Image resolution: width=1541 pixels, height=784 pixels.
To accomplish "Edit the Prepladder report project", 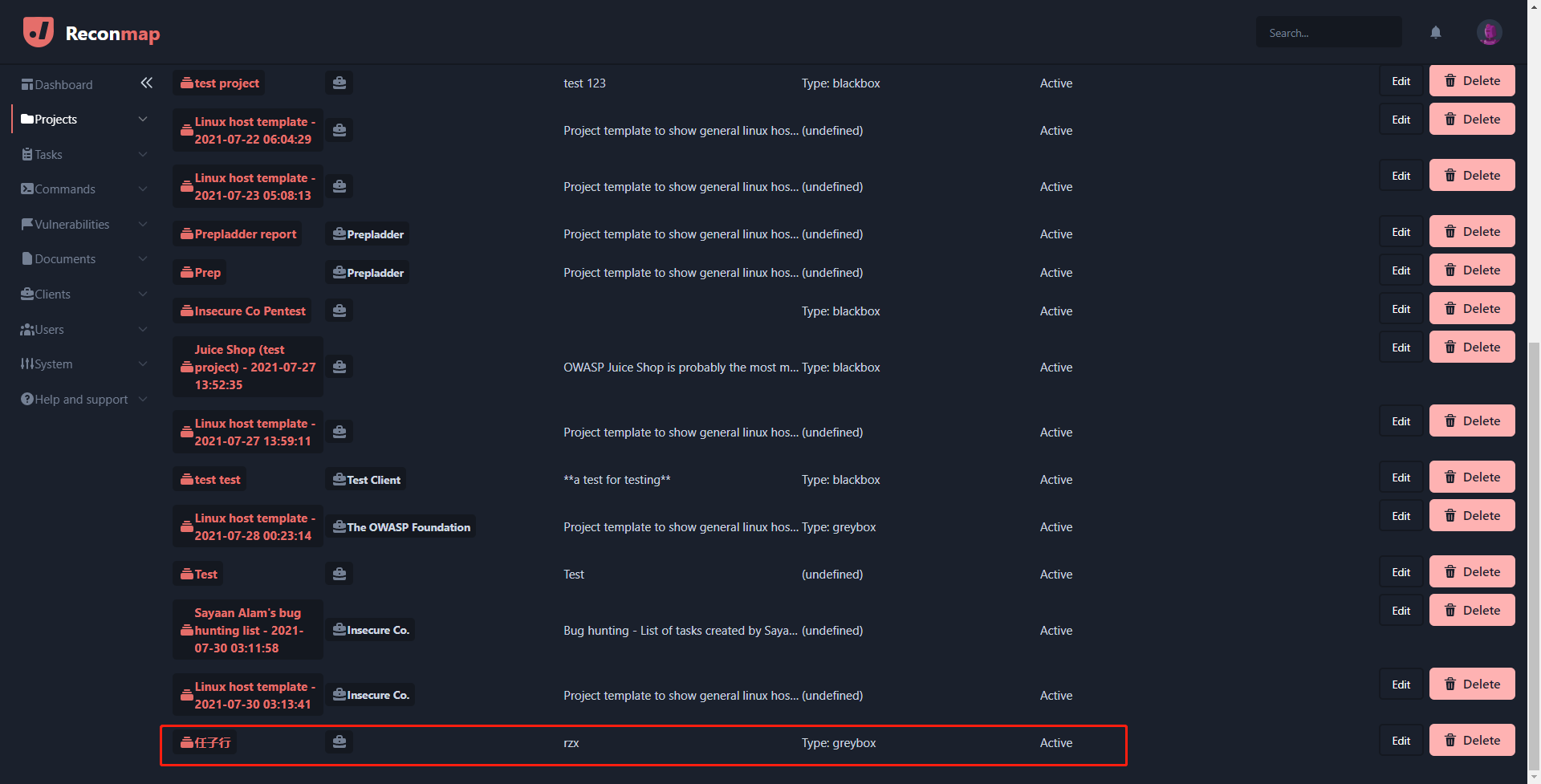I will tap(1401, 232).
